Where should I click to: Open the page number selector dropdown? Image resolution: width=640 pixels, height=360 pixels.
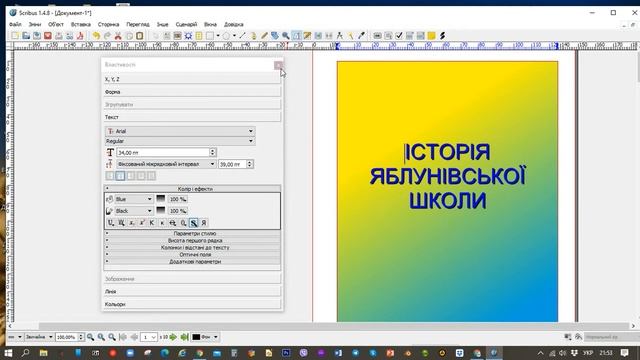(x=149, y=337)
